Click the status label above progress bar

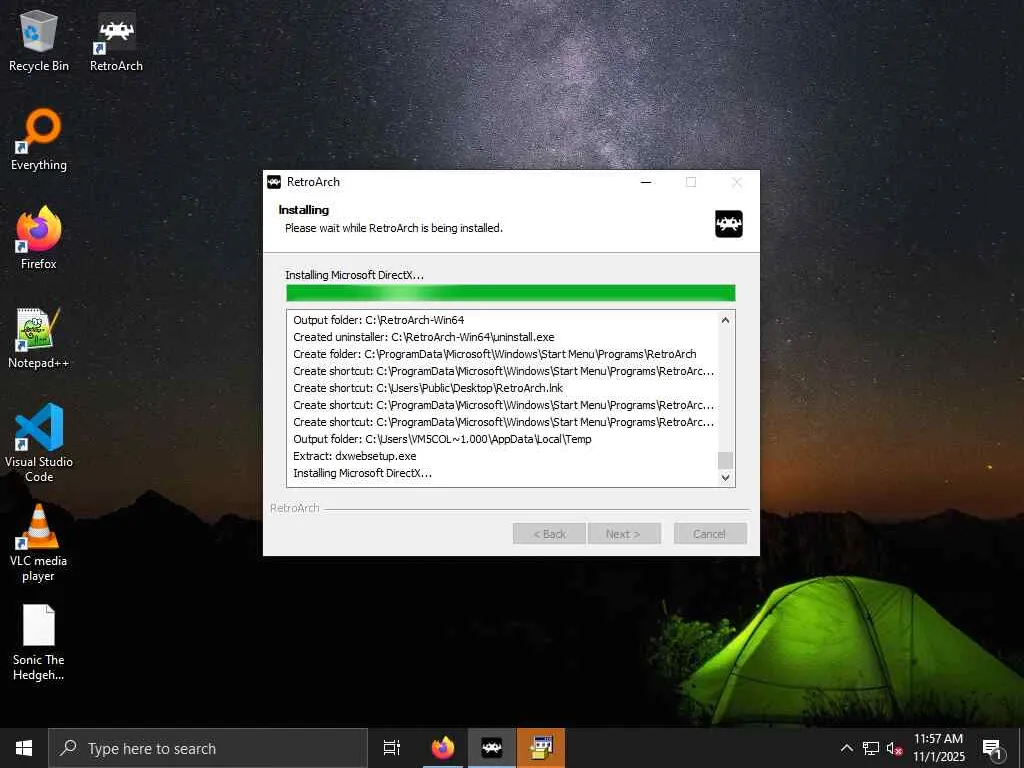point(355,275)
